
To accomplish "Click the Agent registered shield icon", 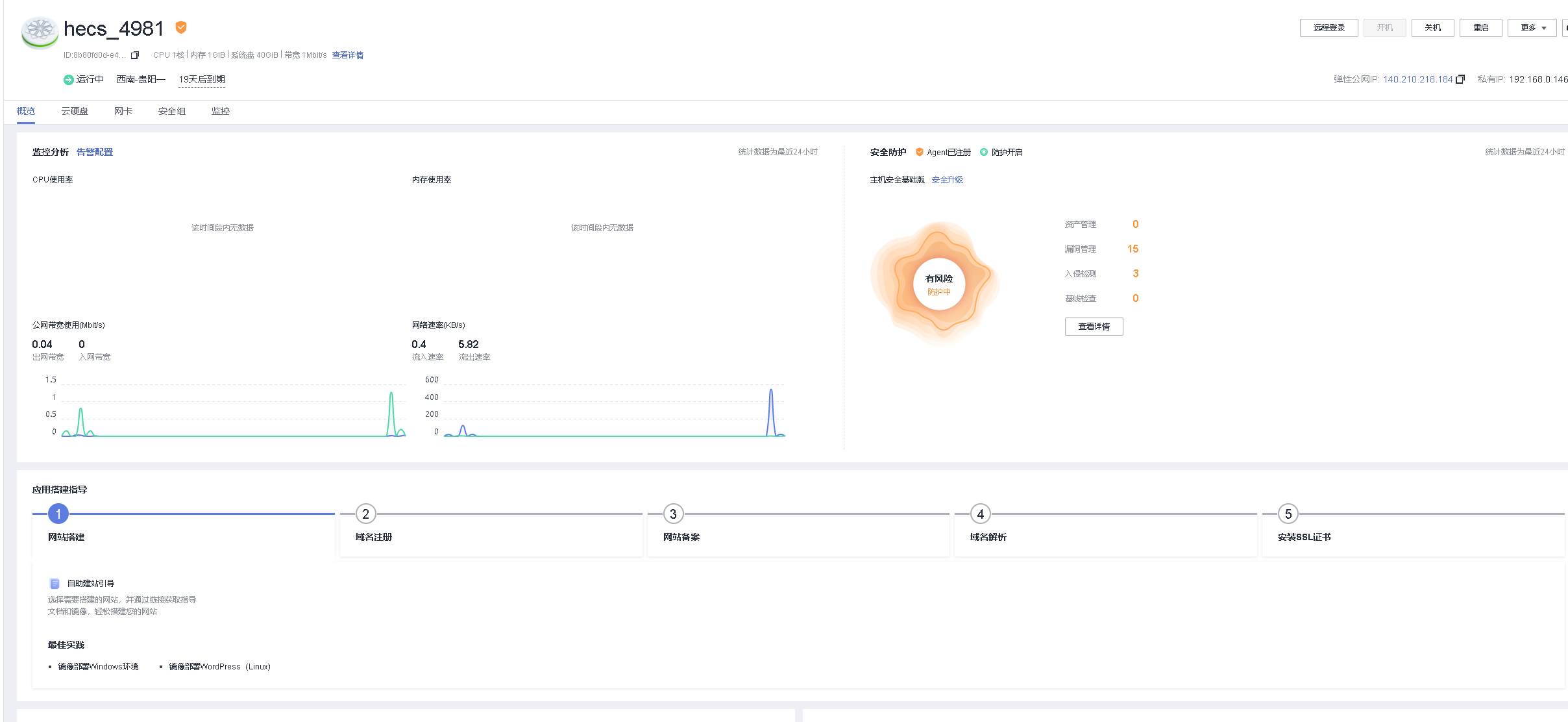I will (919, 152).
